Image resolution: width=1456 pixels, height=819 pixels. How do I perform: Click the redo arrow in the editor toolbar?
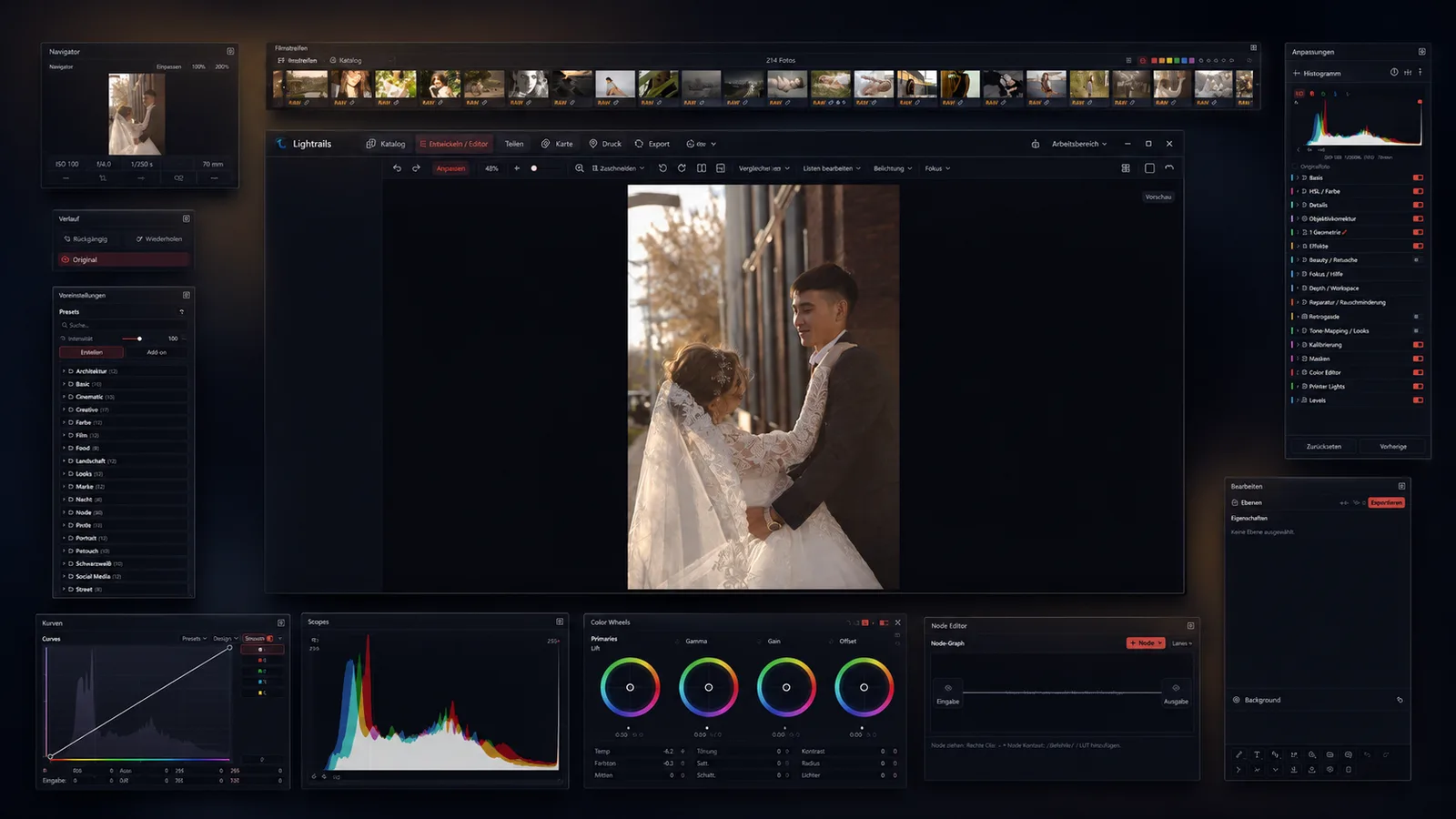[x=416, y=168]
